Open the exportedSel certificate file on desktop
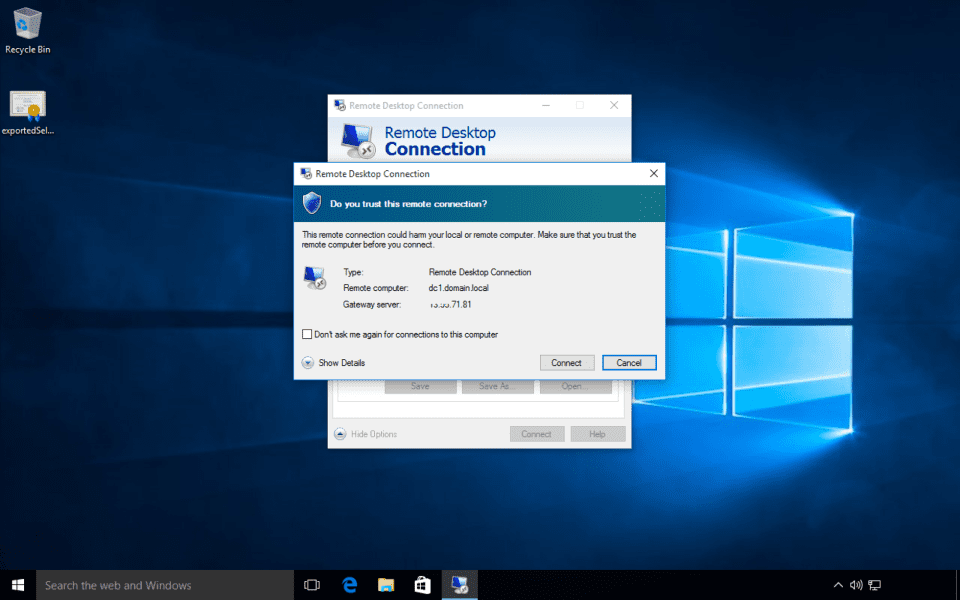The height and width of the screenshot is (600, 960). tap(27, 105)
